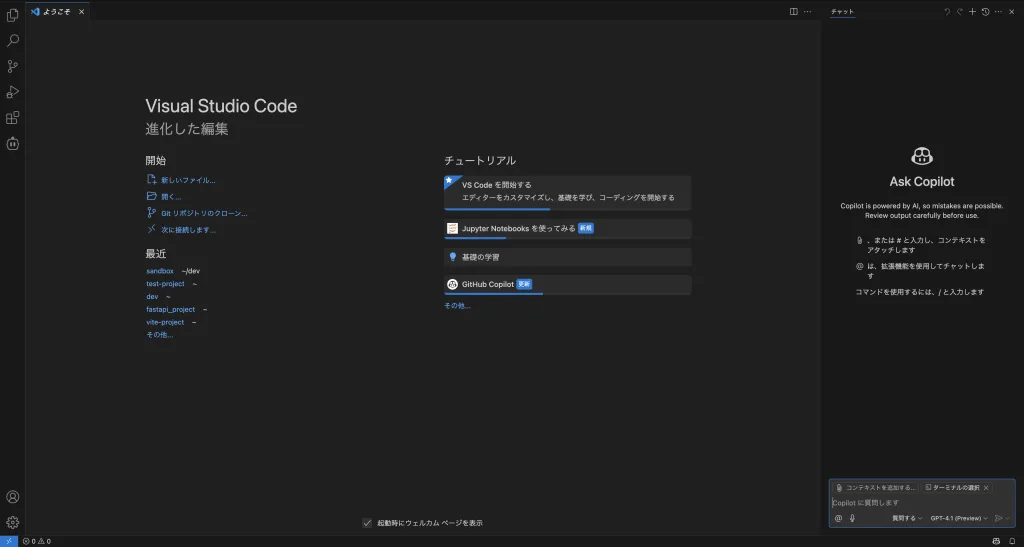Open recent folder sandbox

tap(160, 271)
